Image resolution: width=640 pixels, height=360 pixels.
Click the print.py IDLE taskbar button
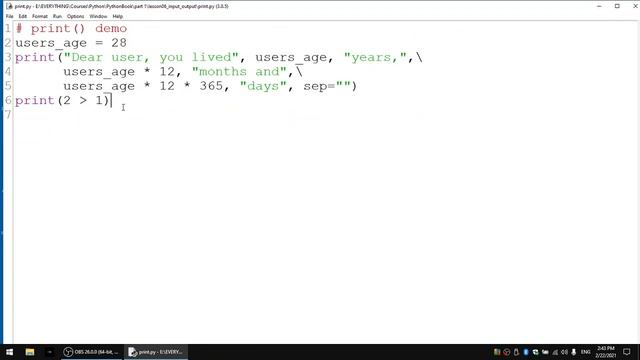click(156, 352)
